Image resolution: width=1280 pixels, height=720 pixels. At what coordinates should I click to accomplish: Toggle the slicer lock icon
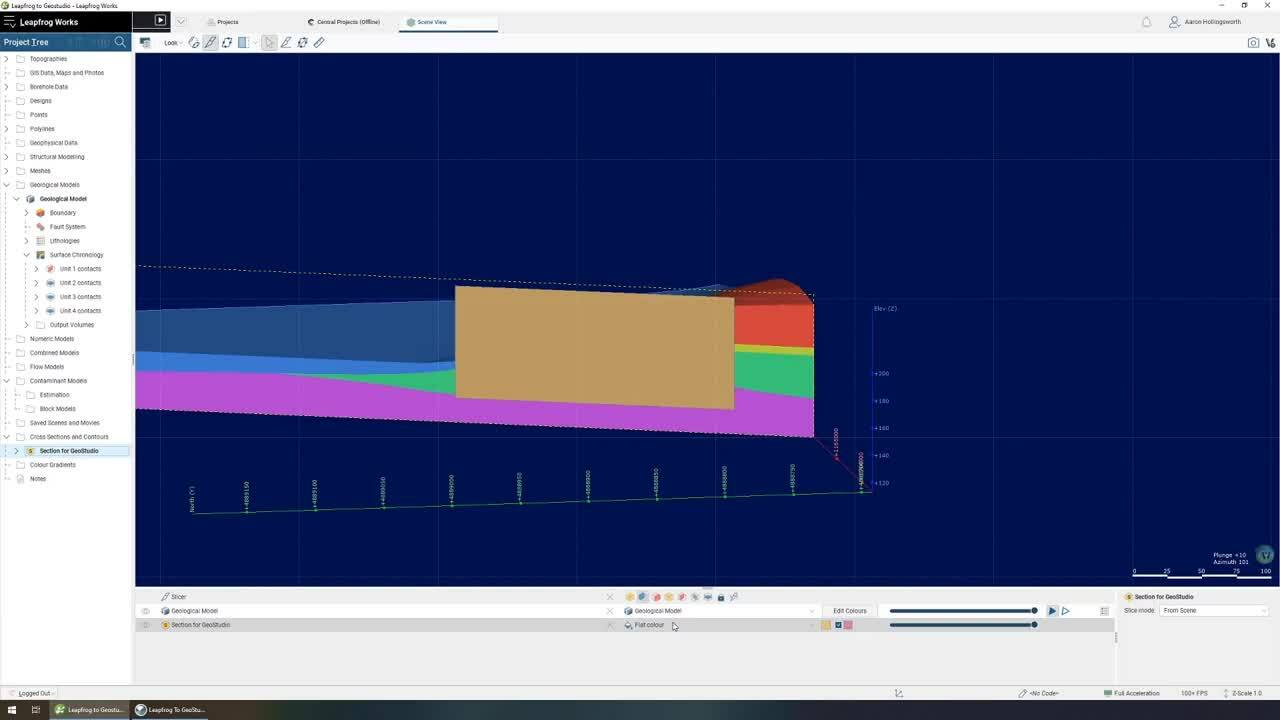point(721,597)
